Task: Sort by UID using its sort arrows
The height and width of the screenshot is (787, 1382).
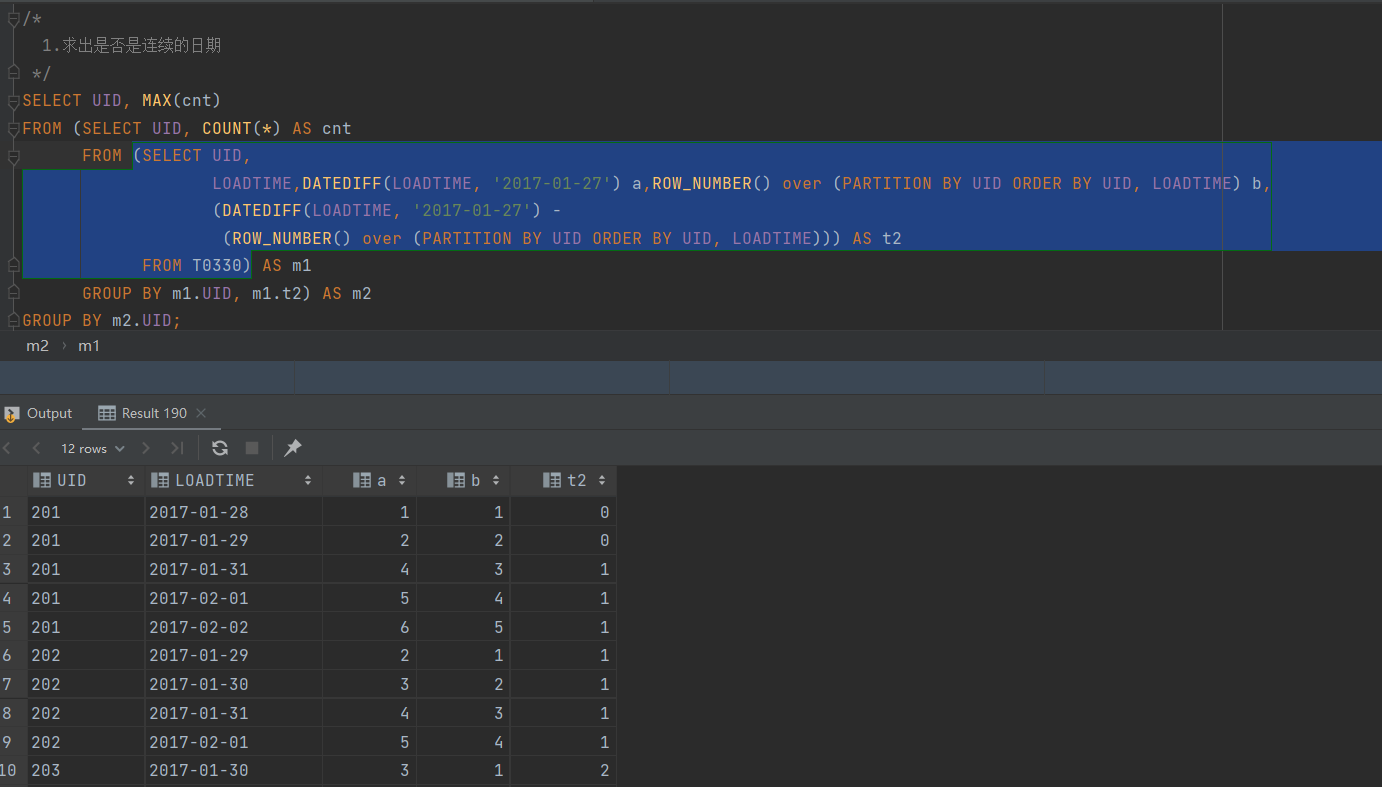Action: tap(131, 481)
